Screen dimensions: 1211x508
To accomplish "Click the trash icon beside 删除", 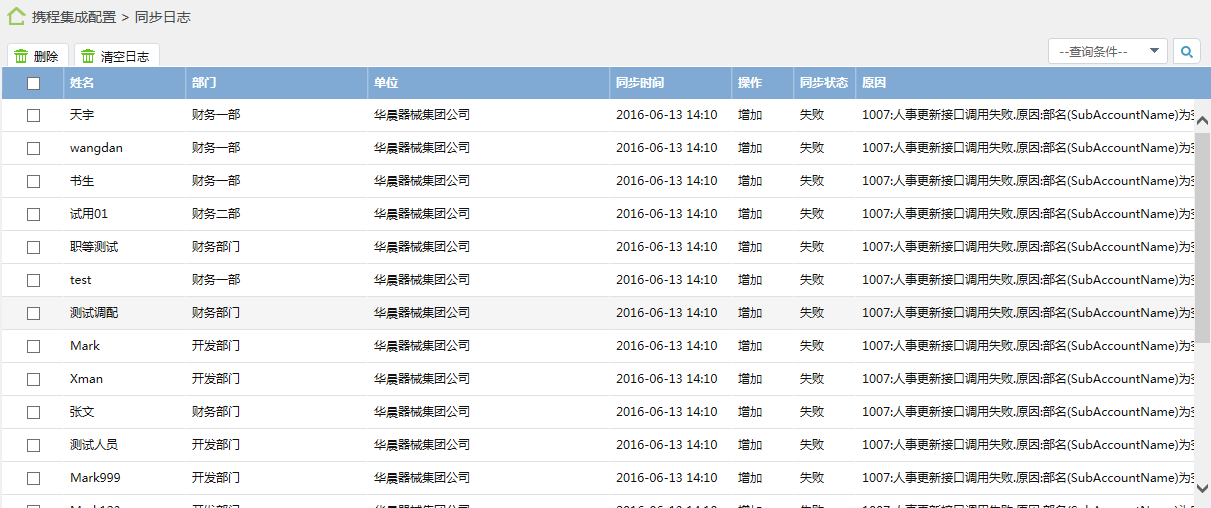I will (21, 57).
